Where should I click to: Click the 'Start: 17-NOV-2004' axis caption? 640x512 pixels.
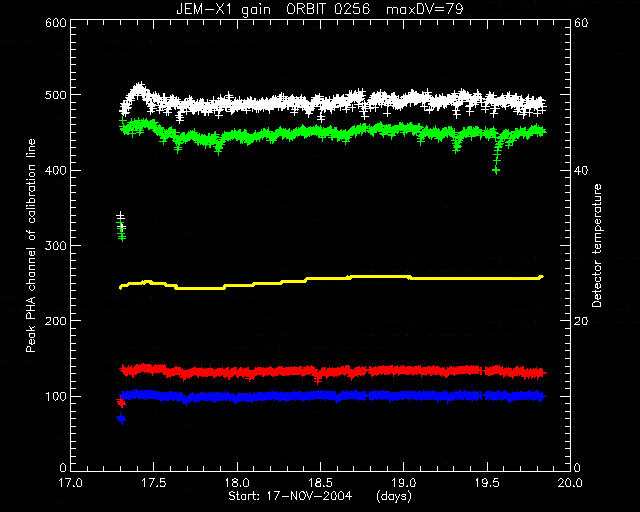tap(290, 496)
